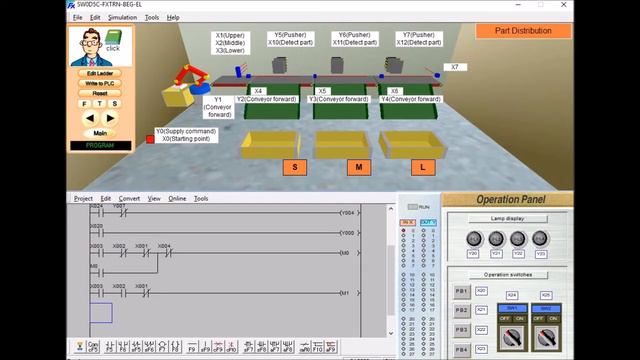Open the View menu
Viewport: 640px width, 360px height.
154,198
